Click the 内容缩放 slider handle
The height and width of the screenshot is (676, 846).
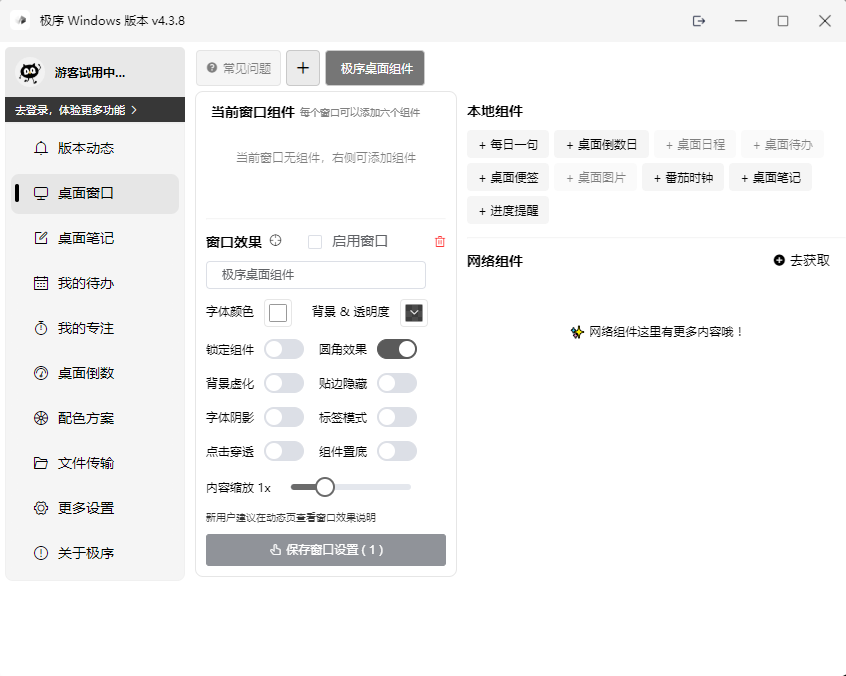point(325,487)
